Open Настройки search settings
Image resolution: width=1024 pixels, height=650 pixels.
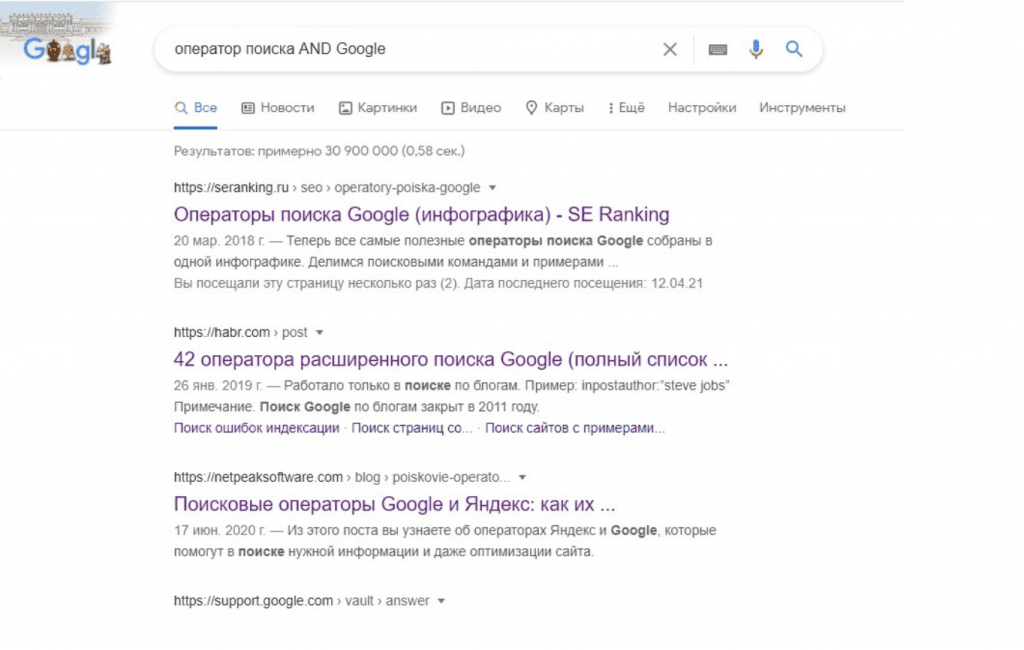coord(702,108)
